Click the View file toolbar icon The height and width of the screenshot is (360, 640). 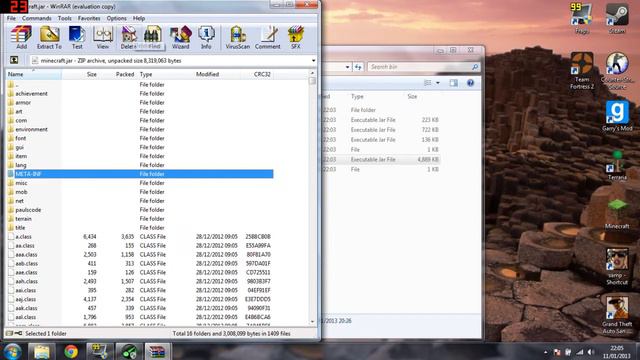[x=103, y=38]
